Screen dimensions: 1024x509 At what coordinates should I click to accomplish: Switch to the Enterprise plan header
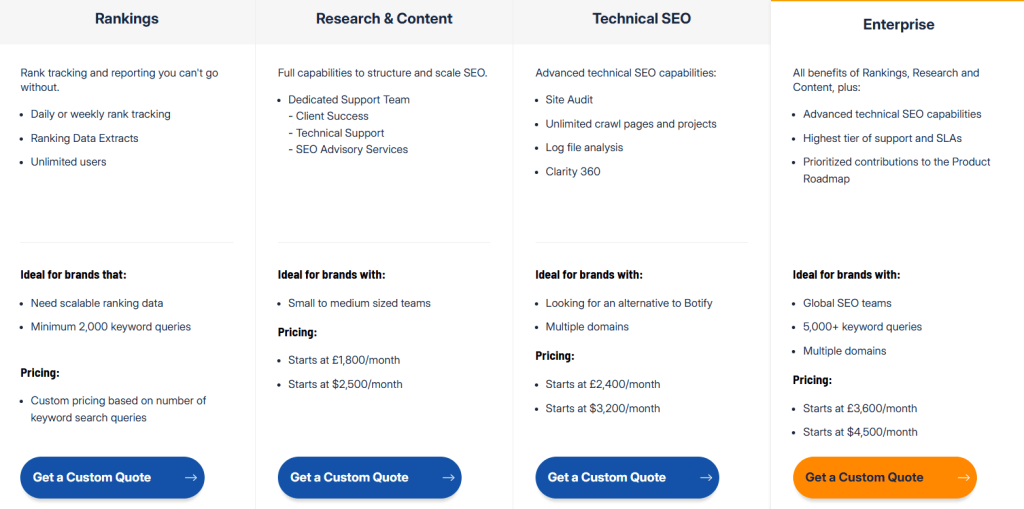pyautogui.click(x=897, y=24)
